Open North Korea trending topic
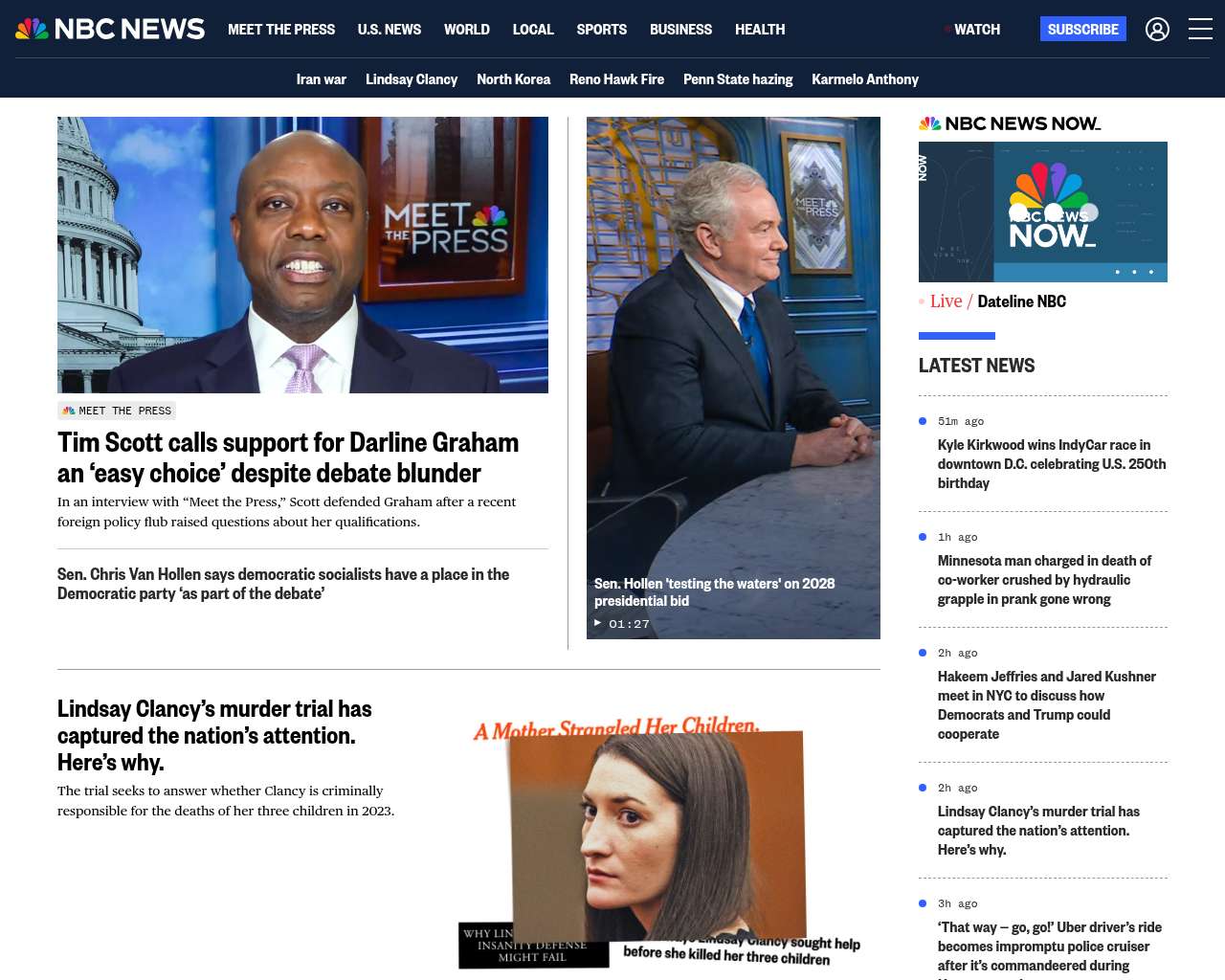This screenshot has width=1225, height=980. [514, 79]
